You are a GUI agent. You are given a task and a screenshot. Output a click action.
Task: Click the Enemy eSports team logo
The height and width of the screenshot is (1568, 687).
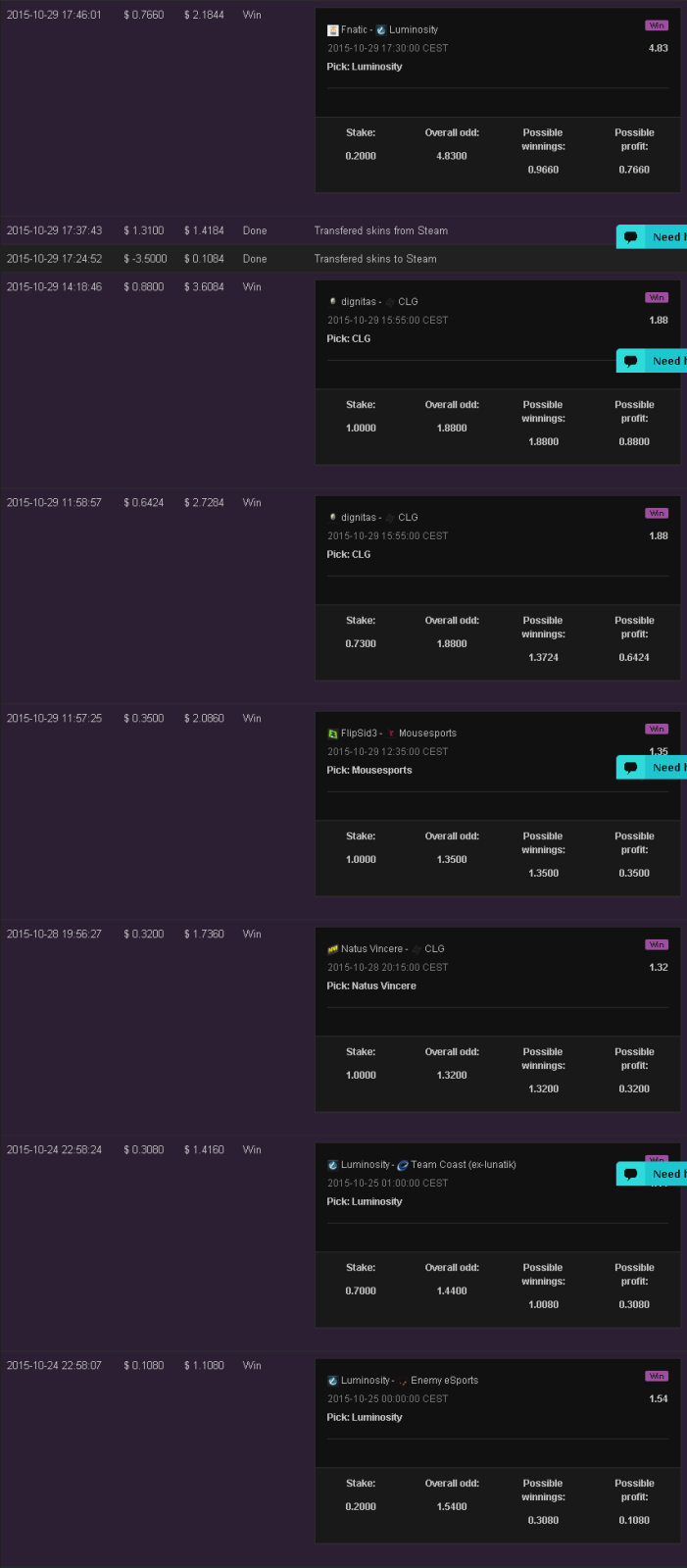(x=403, y=1381)
